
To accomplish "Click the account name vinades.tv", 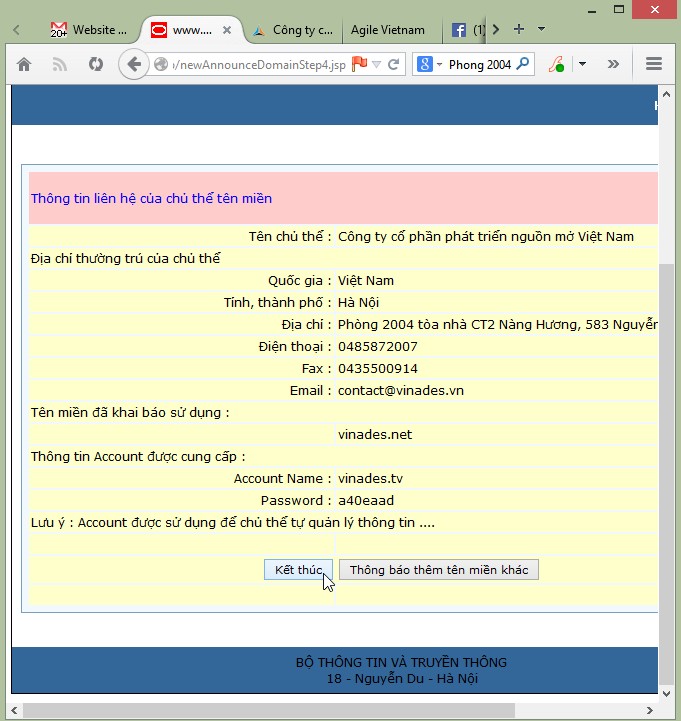I will coord(370,479).
